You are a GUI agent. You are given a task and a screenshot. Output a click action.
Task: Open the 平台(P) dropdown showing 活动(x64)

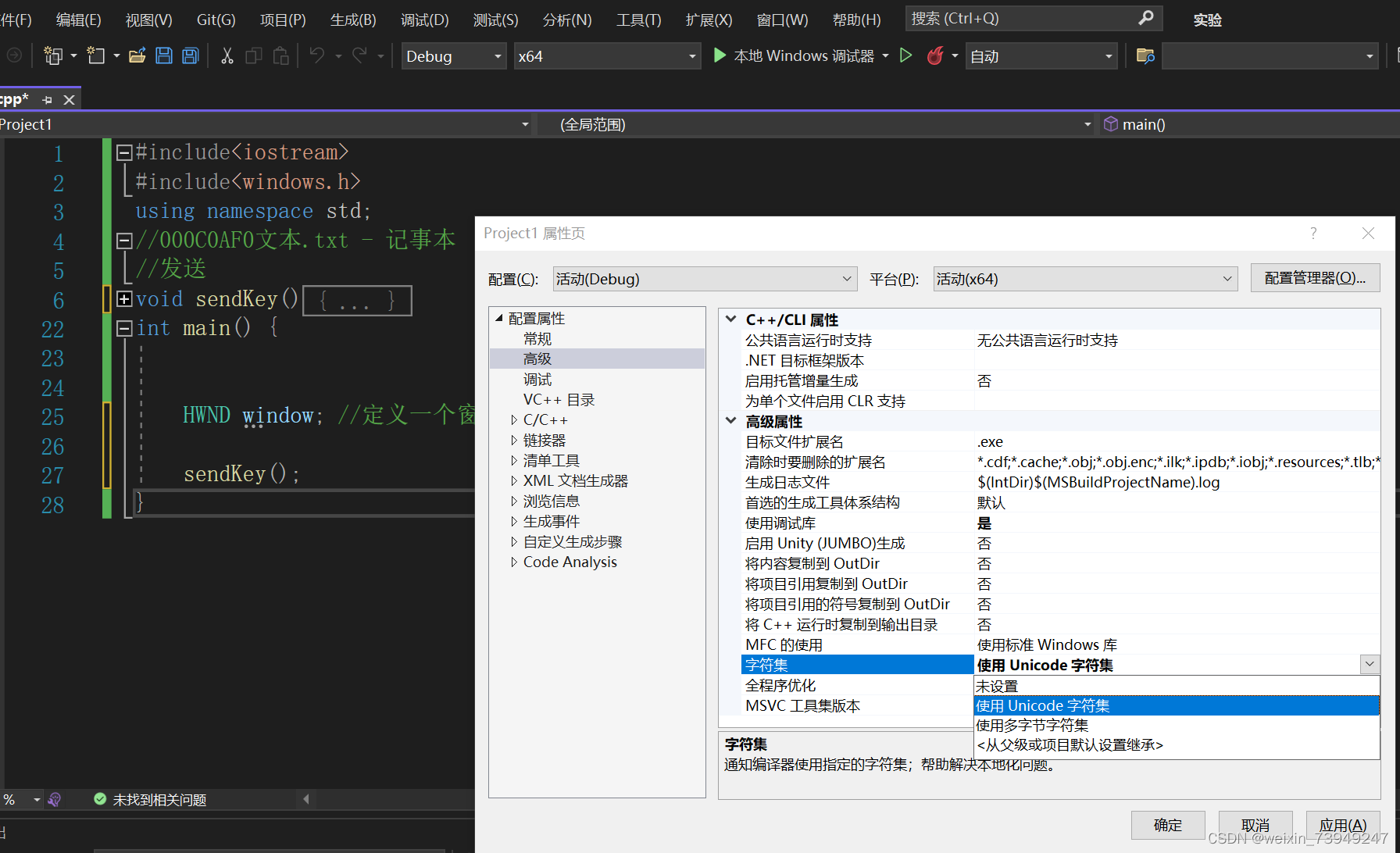(x=1227, y=278)
